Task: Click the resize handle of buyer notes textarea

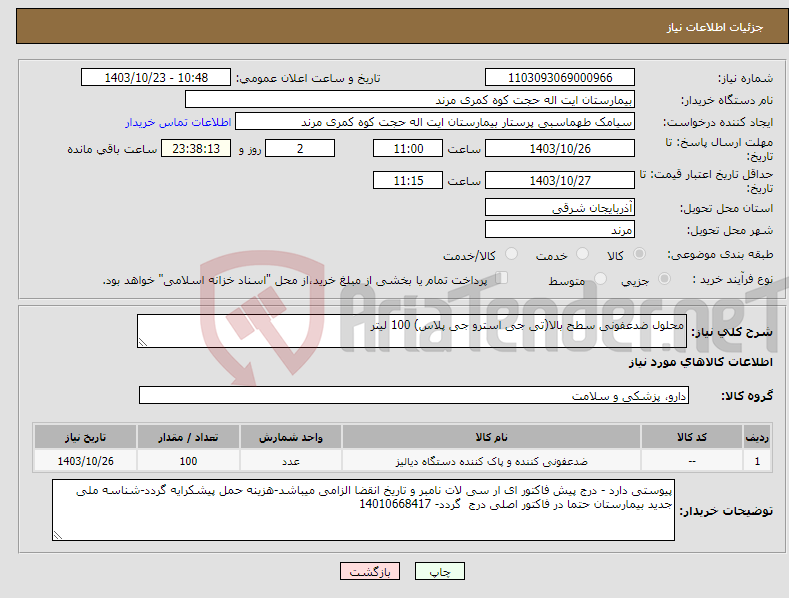Action: (x=58, y=536)
